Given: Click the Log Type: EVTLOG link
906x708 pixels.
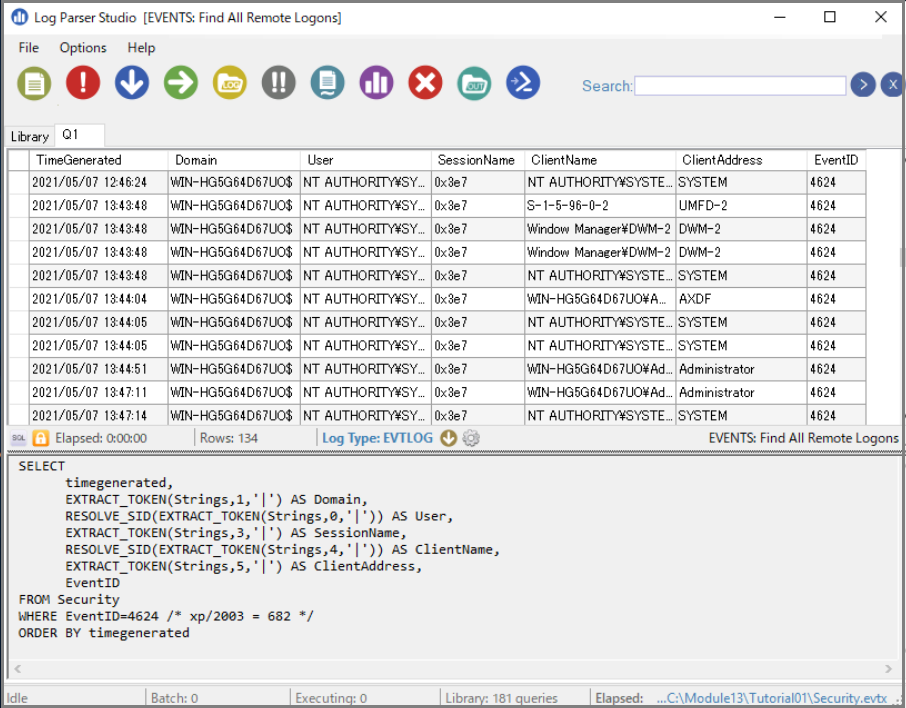Looking at the screenshot, I should click(377, 438).
